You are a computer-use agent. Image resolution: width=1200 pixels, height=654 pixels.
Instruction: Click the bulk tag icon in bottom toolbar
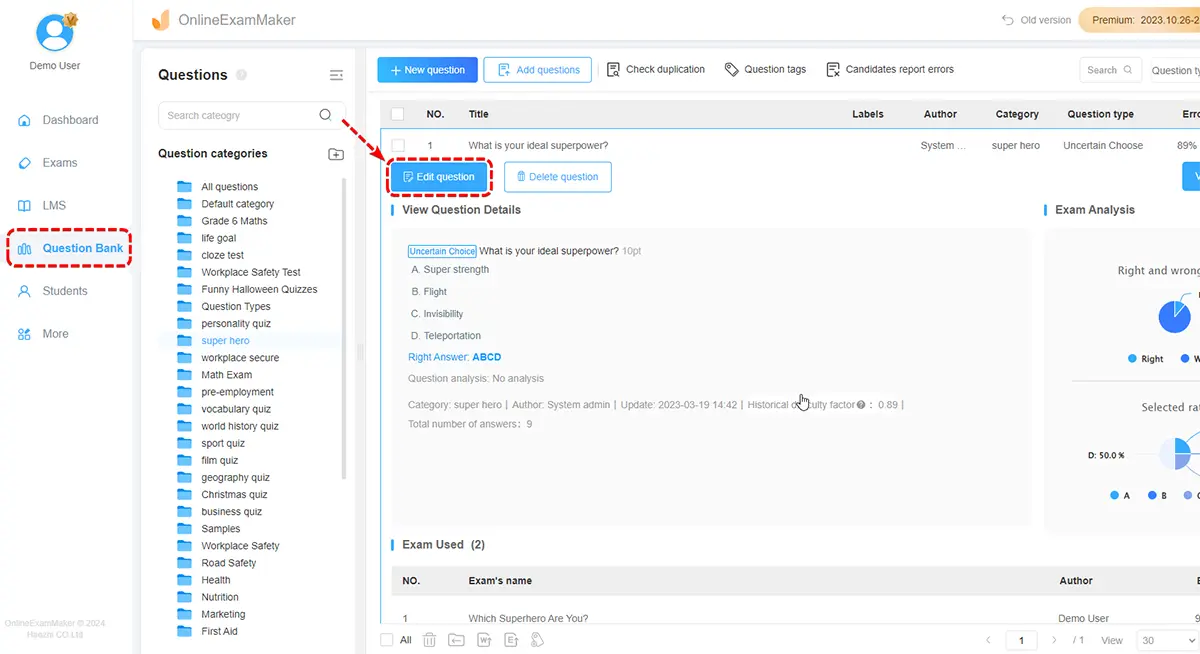[x=538, y=640]
